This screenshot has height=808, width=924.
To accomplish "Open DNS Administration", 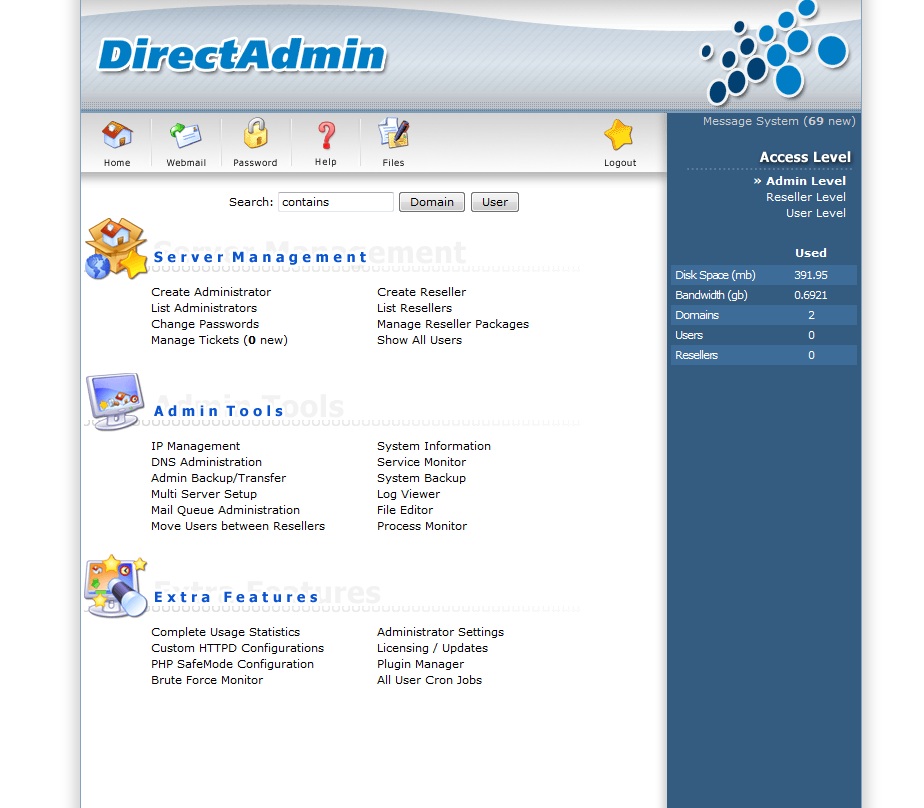I will coord(206,462).
